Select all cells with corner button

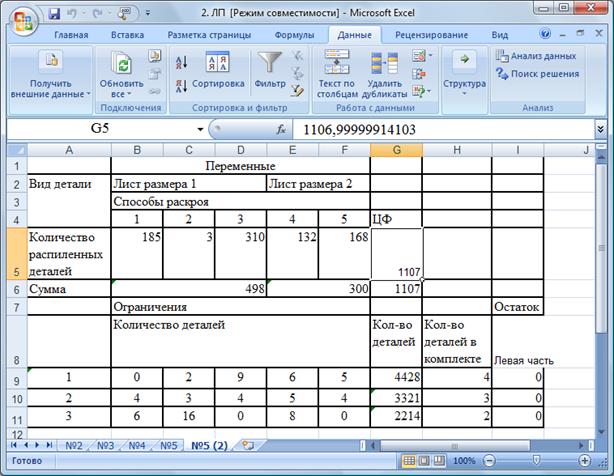[17, 150]
